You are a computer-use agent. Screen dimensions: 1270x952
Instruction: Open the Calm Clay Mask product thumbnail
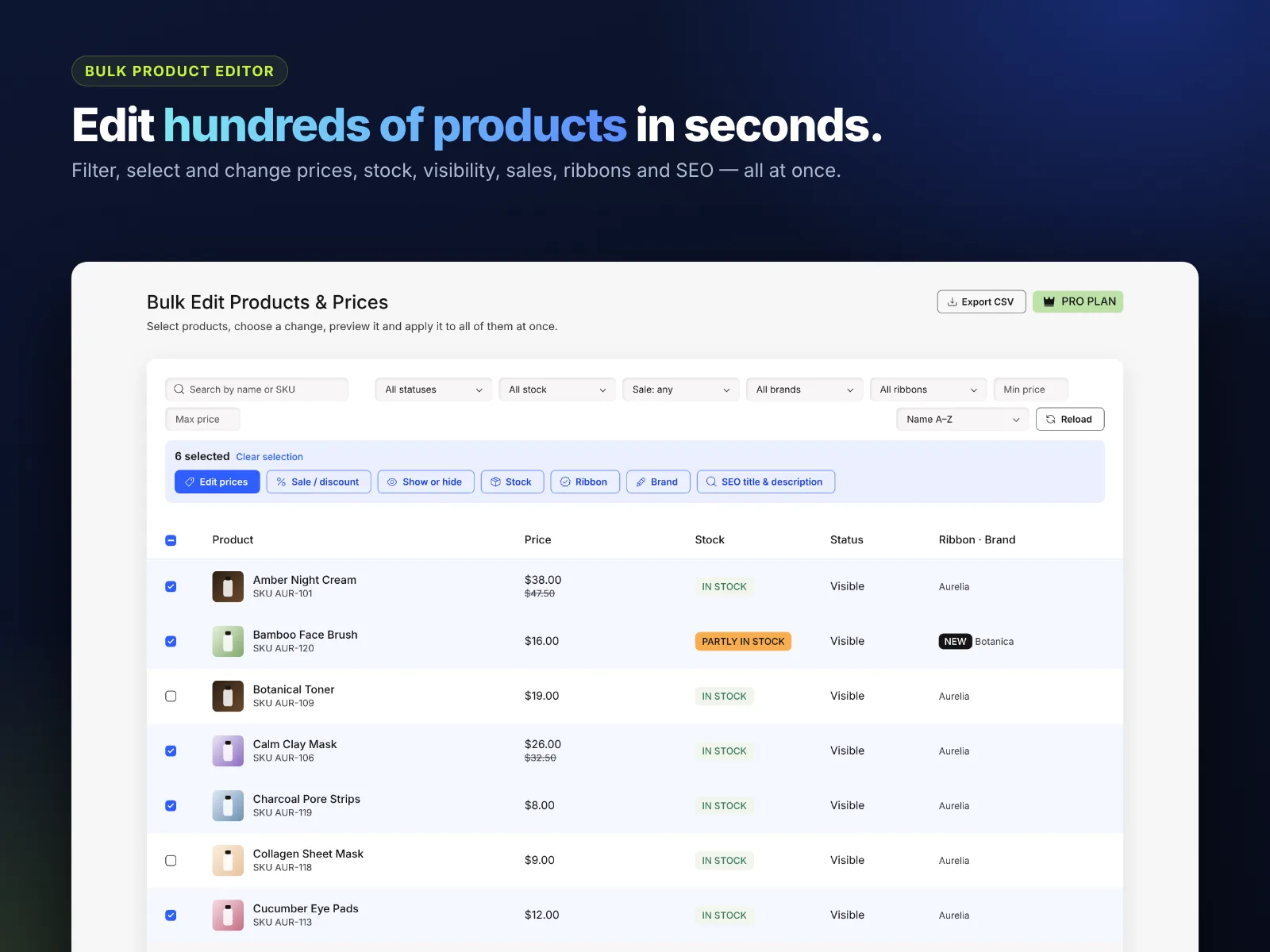coord(228,750)
